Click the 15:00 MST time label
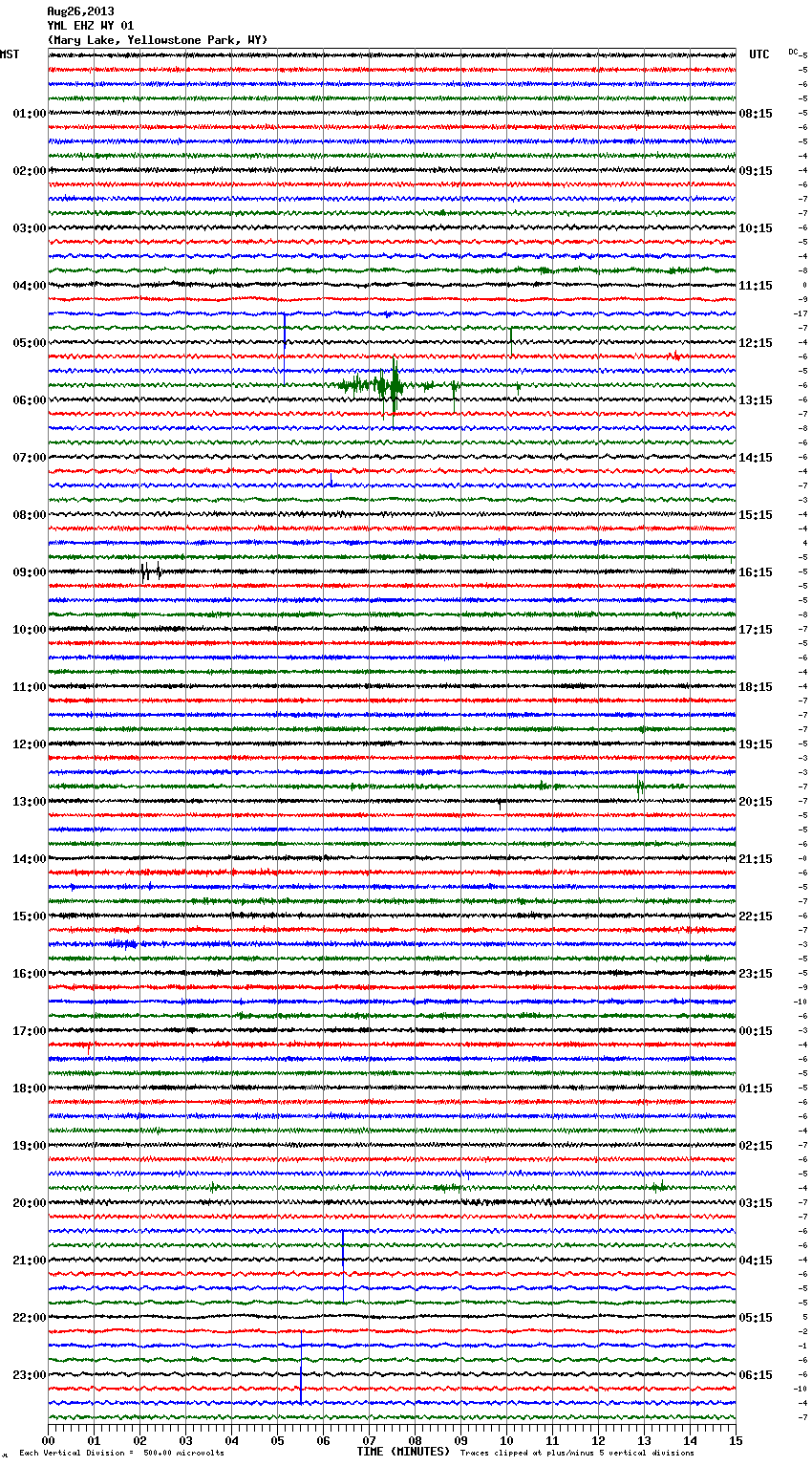This screenshot has height=1466, width=812. [x=29, y=916]
